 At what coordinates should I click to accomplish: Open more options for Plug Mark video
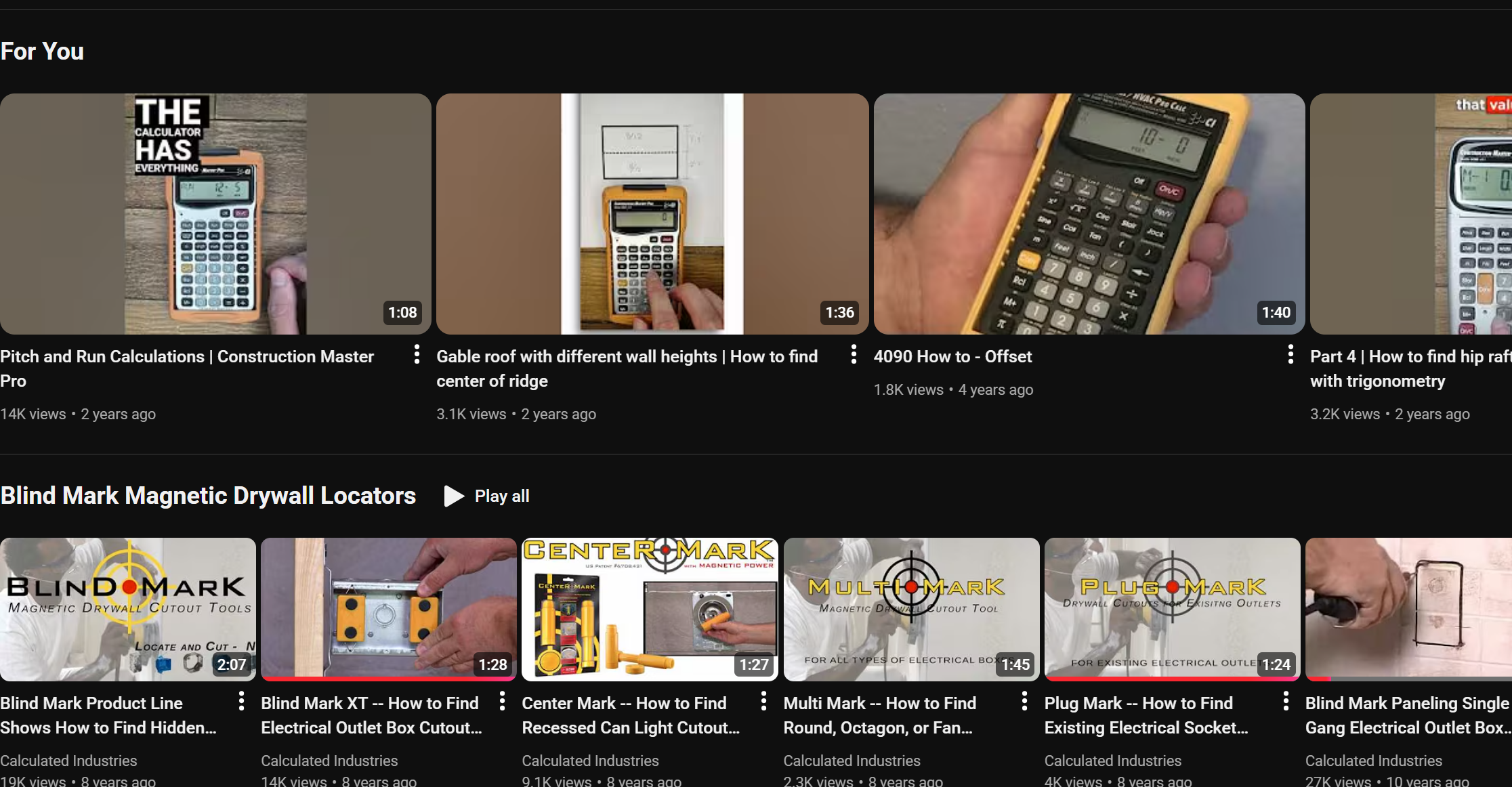click(1286, 701)
